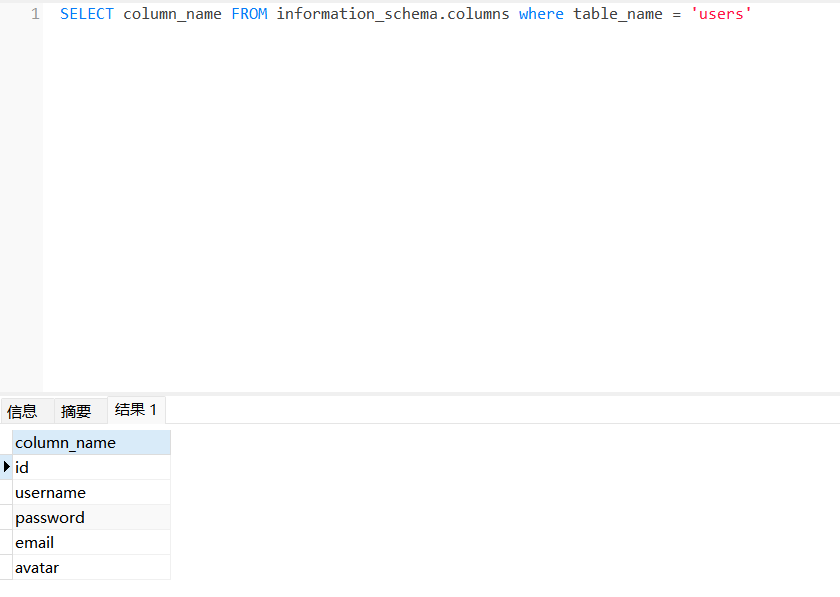Click line number 1 in the gutter
This screenshot has width=840, height=597.
click(x=35, y=14)
